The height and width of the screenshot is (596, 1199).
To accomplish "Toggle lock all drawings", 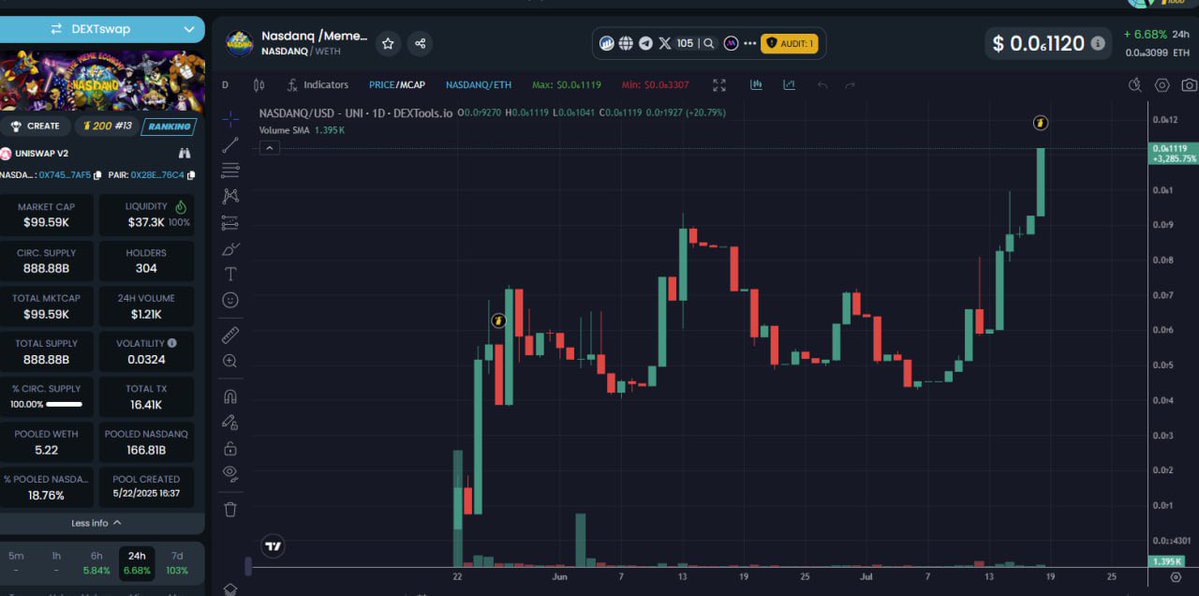I will click(230, 448).
